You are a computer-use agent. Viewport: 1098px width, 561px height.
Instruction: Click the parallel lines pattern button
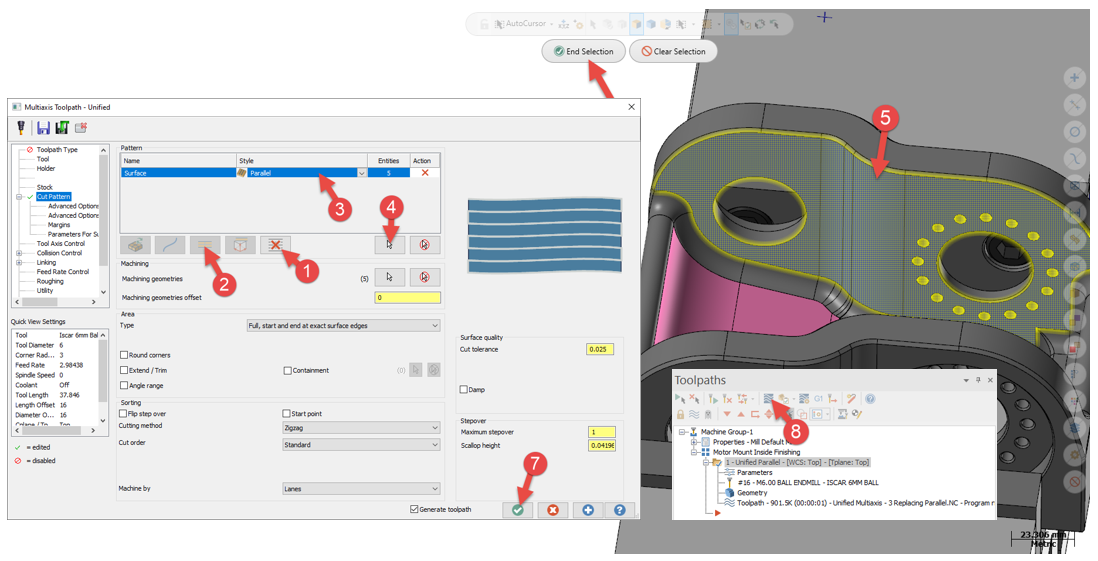[204, 244]
